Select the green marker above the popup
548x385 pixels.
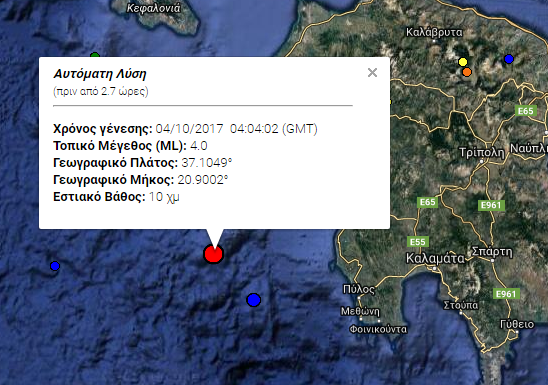pos(95,55)
